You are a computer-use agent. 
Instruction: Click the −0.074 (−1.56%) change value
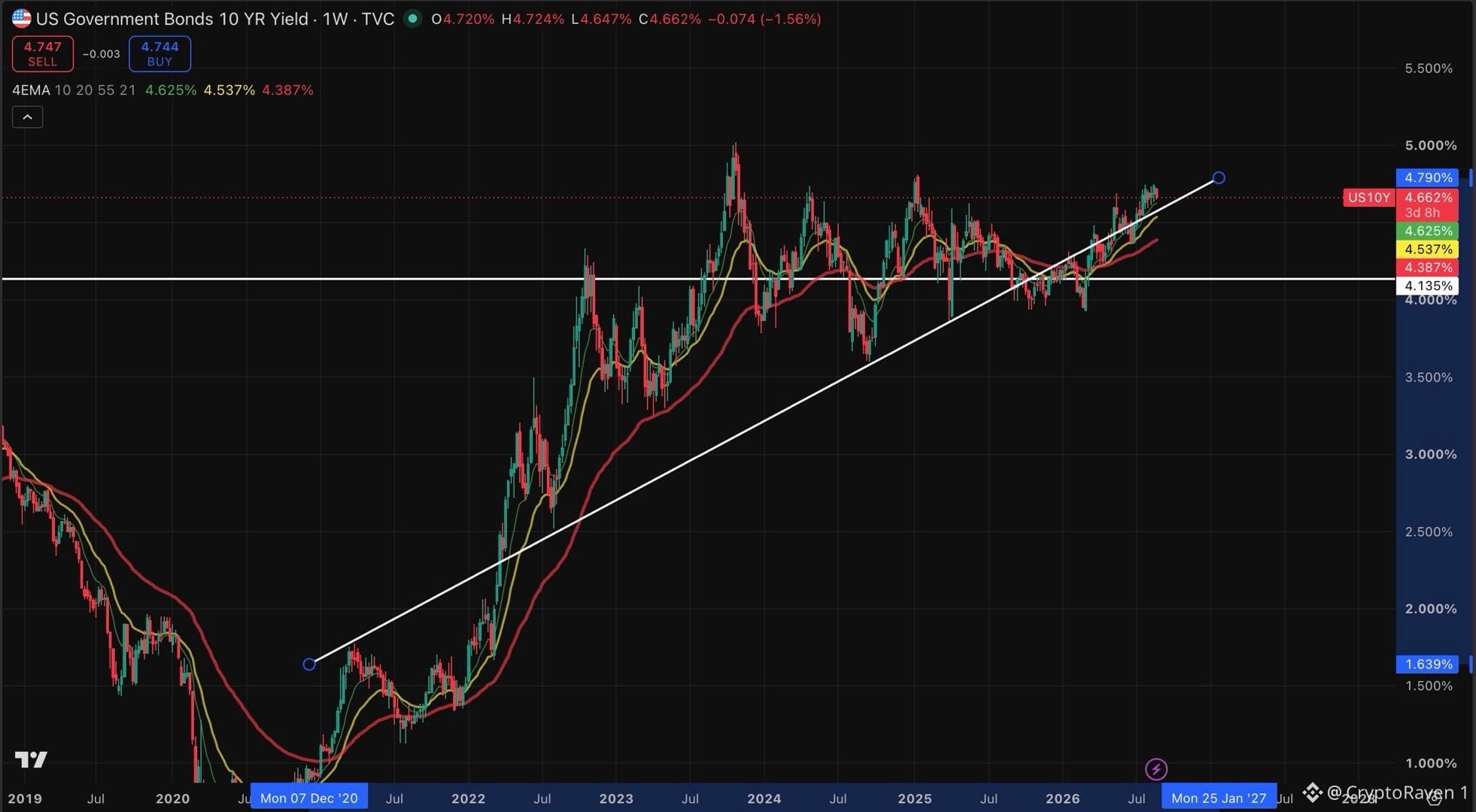764,19
